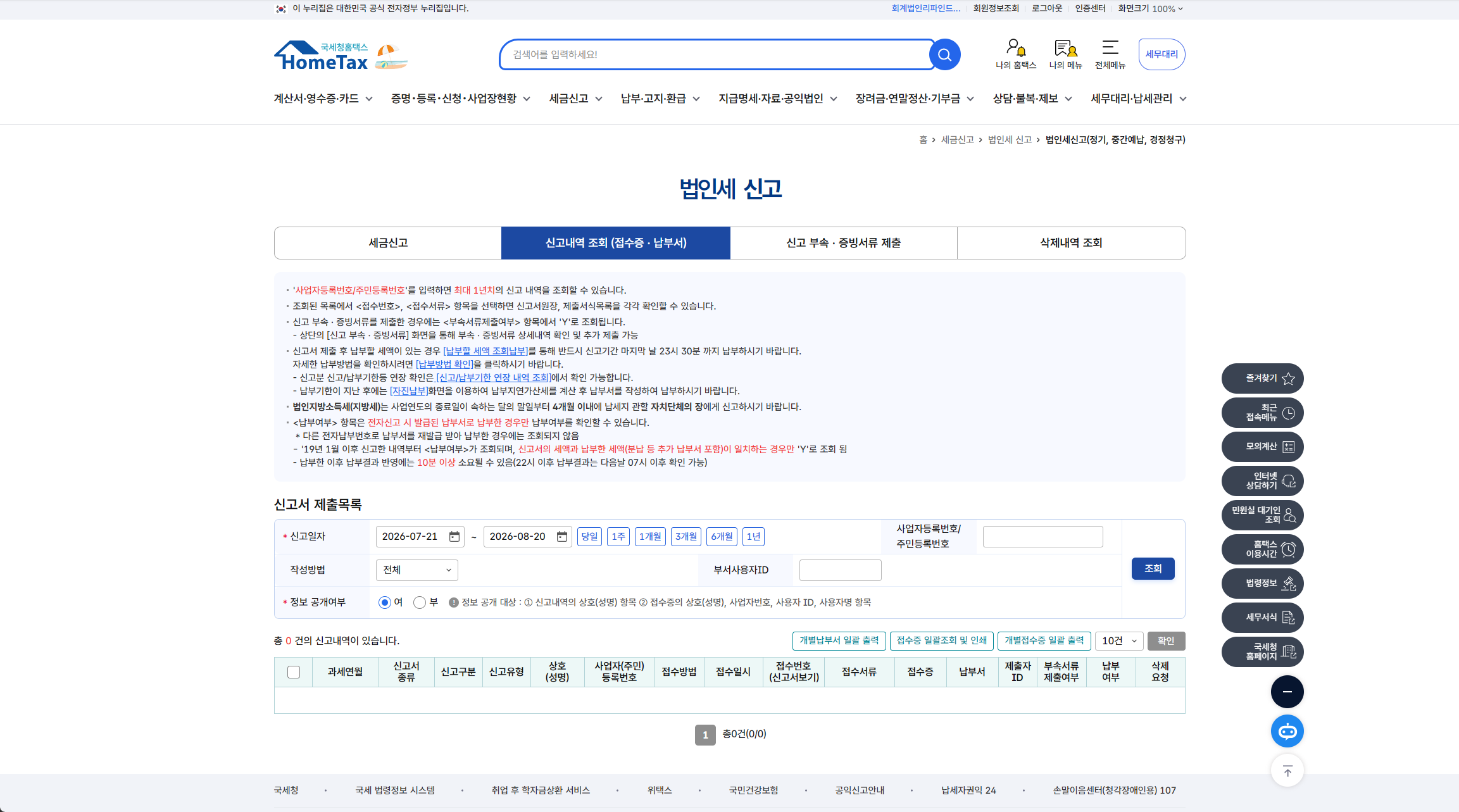
Task: Open the 세무서식 form shortcut
Action: [x=1262, y=618]
